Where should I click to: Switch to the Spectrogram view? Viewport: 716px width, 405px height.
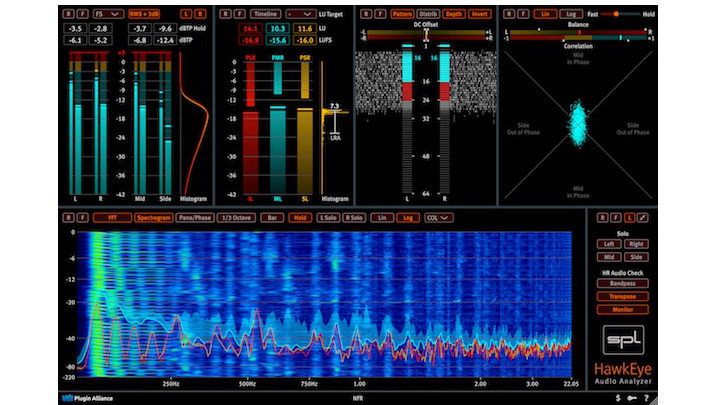point(153,217)
